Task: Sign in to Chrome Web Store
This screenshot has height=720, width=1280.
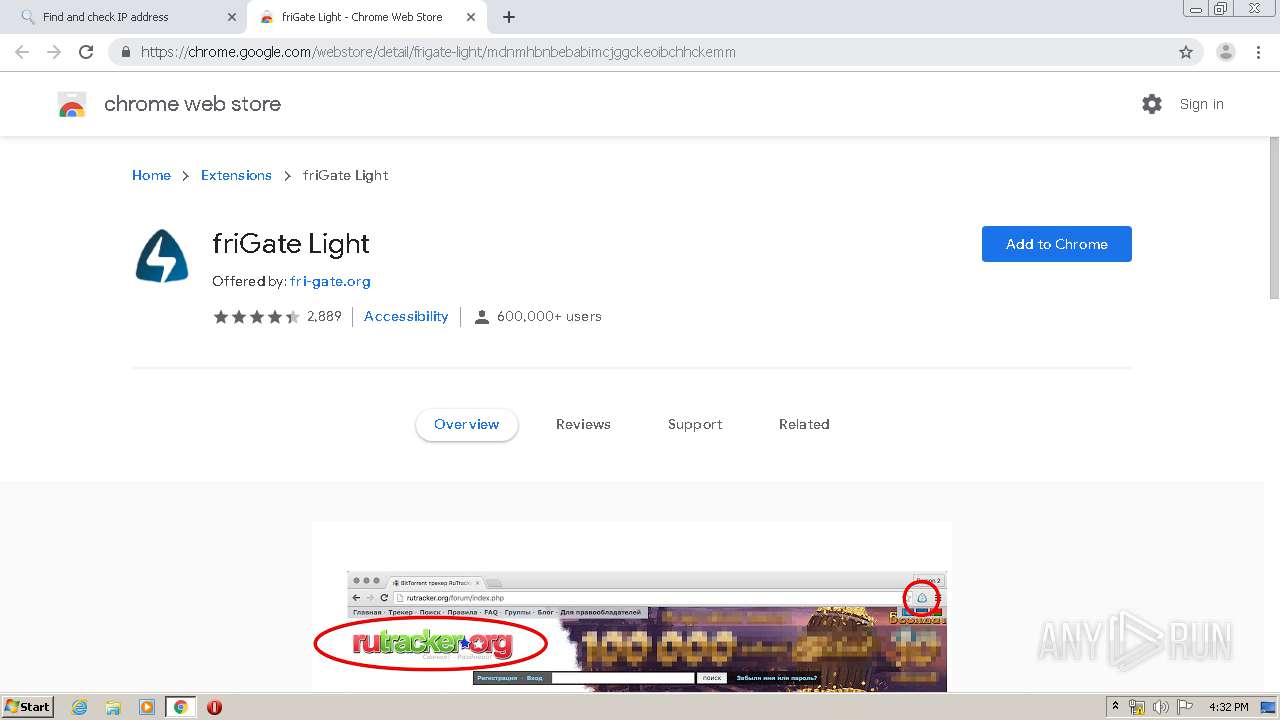Action: (1201, 104)
